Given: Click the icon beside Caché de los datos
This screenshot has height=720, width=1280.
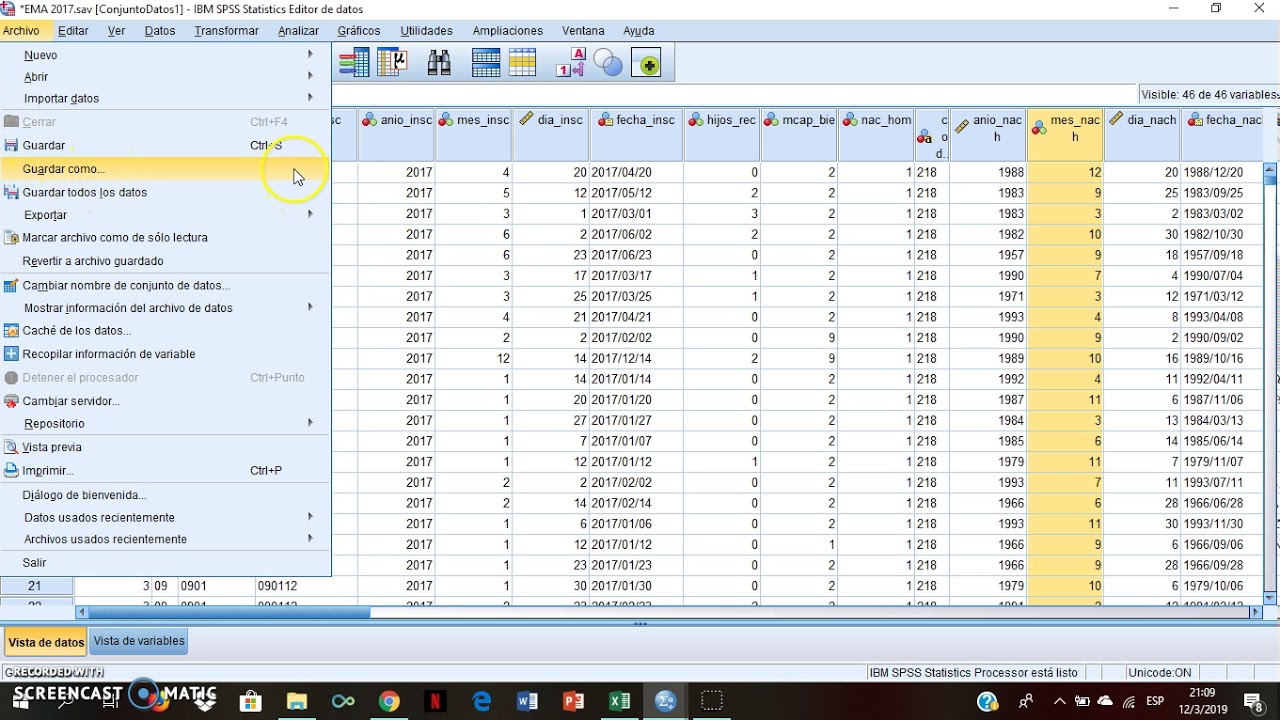Looking at the screenshot, I should (x=12, y=331).
